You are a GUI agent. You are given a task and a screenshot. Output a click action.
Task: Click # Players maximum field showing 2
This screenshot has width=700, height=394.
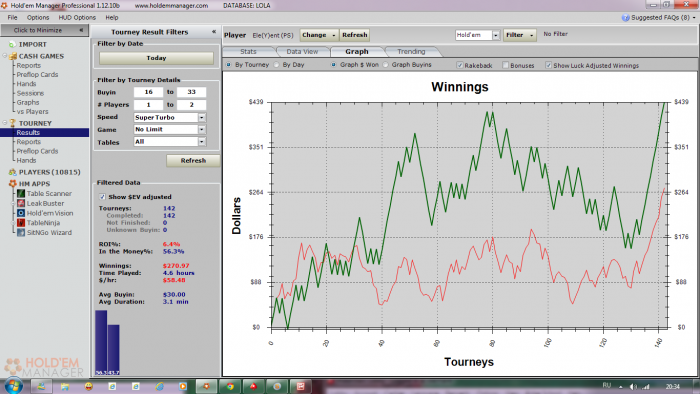pos(192,105)
